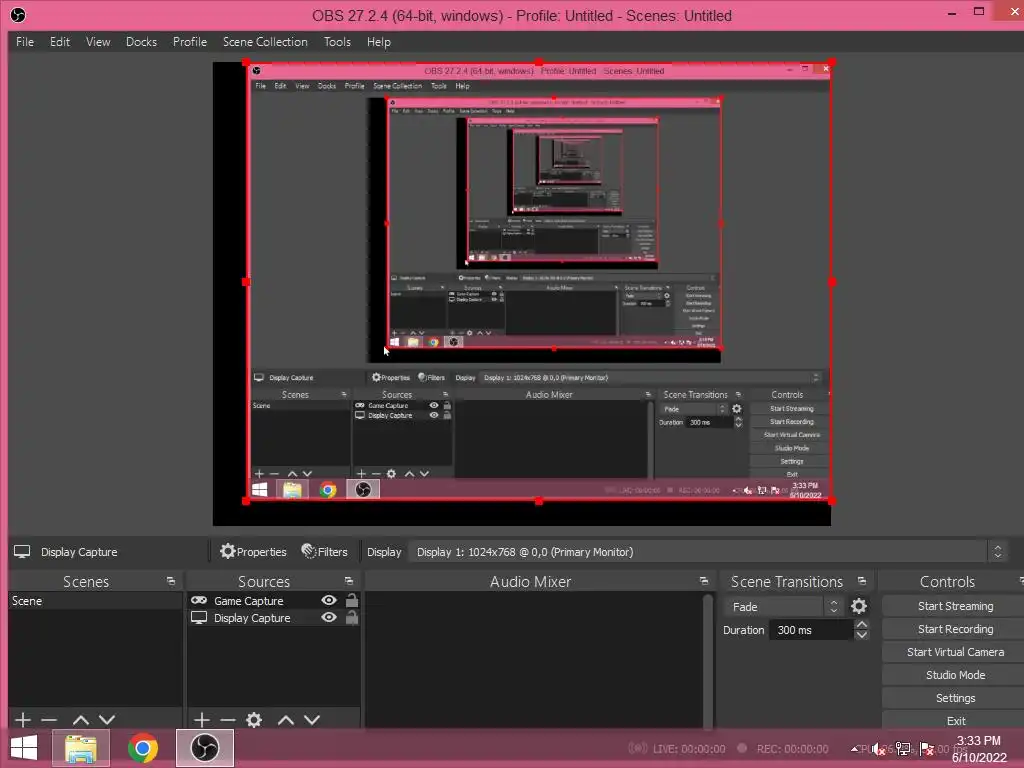Click the Audio Mixer vertical scrollbar
Image resolution: width=1024 pixels, height=768 pixels.
click(x=707, y=660)
